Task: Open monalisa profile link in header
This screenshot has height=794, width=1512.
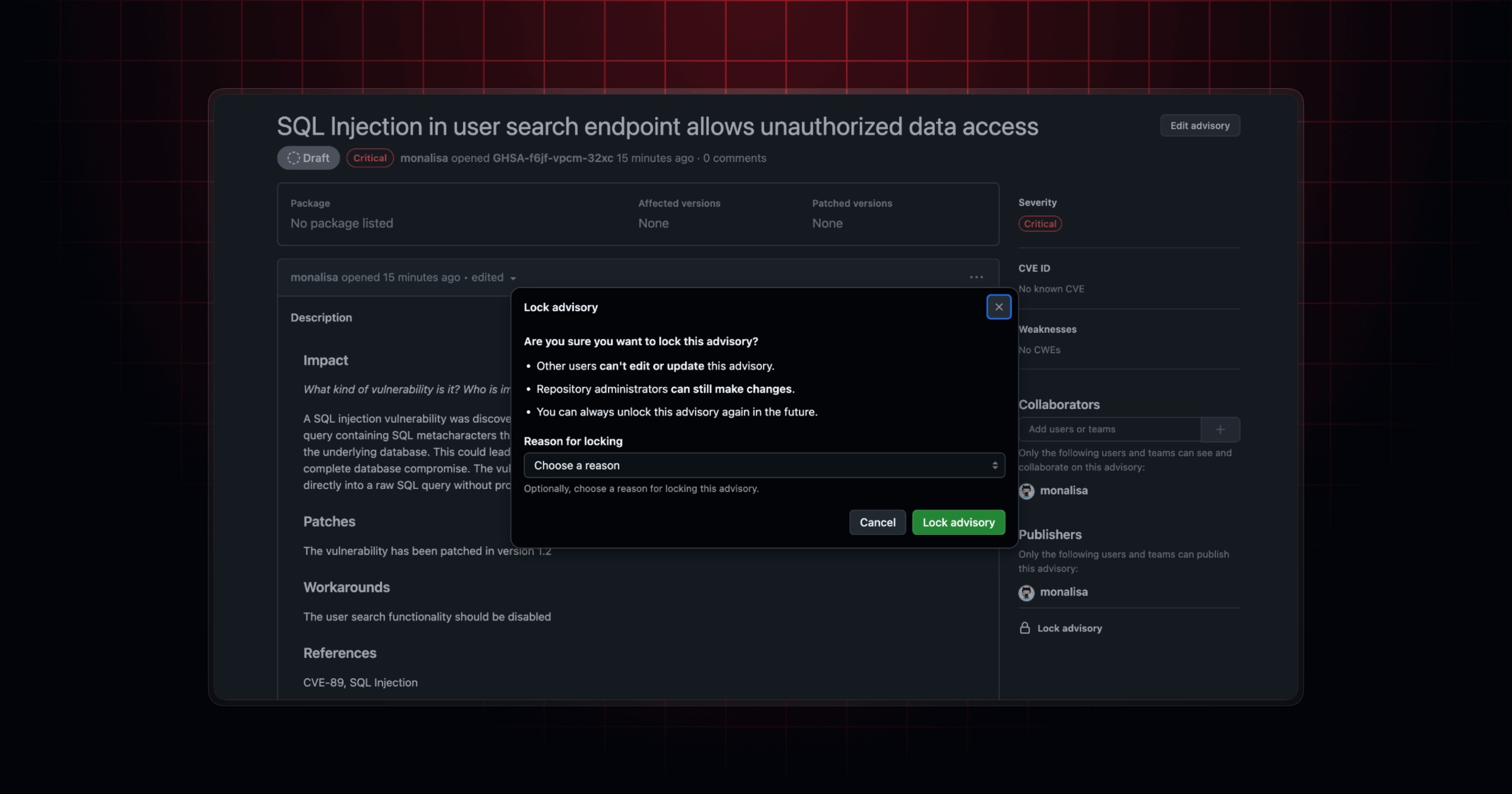Action: click(424, 158)
